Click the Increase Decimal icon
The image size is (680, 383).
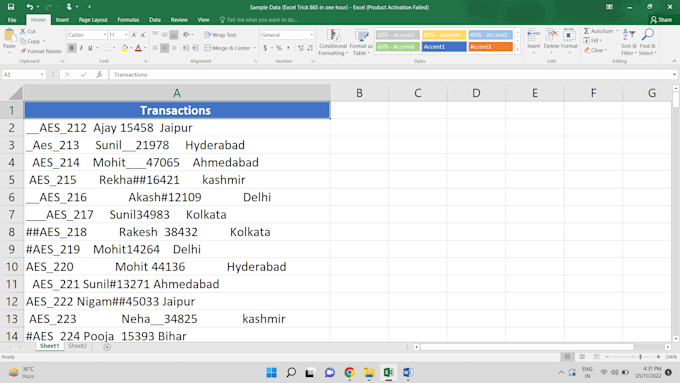click(301, 48)
